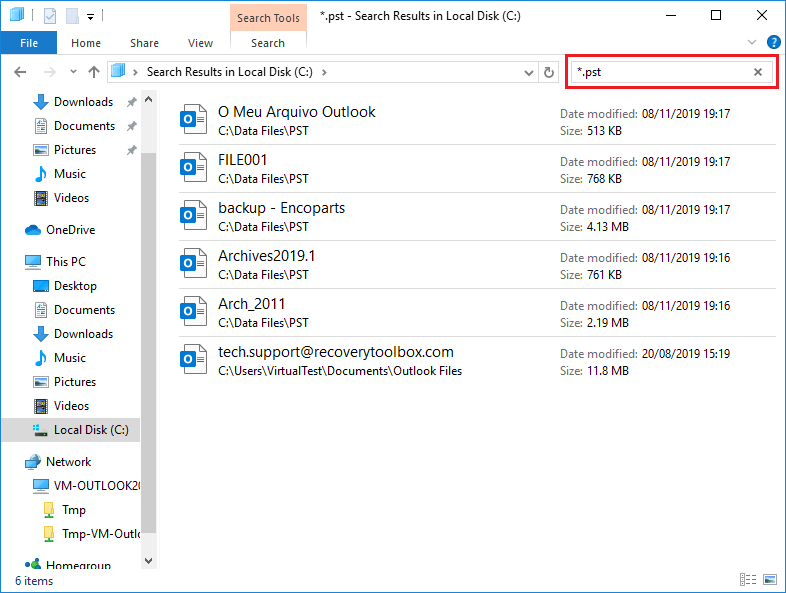
Task: Expand the ribbon with the chevron
Action: coord(752,42)
